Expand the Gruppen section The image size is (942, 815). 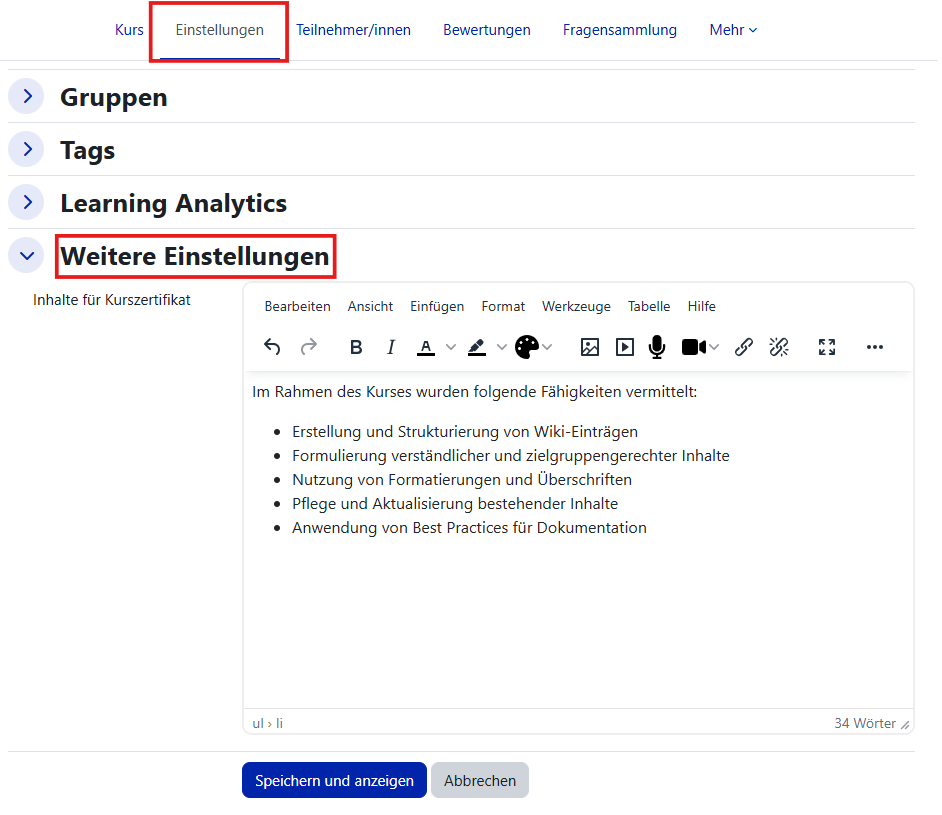(x=27, y=97)
